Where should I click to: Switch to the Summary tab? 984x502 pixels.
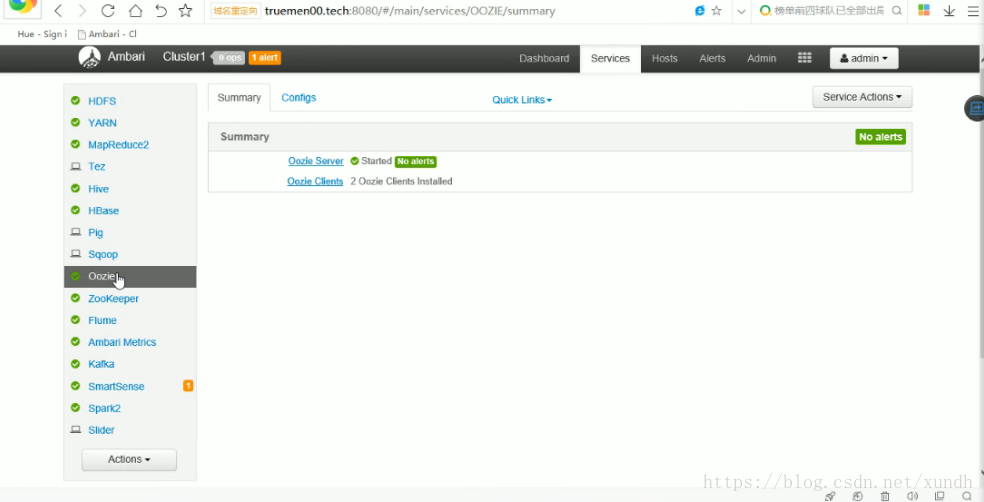pyautogui.click(x=239, y=98)
